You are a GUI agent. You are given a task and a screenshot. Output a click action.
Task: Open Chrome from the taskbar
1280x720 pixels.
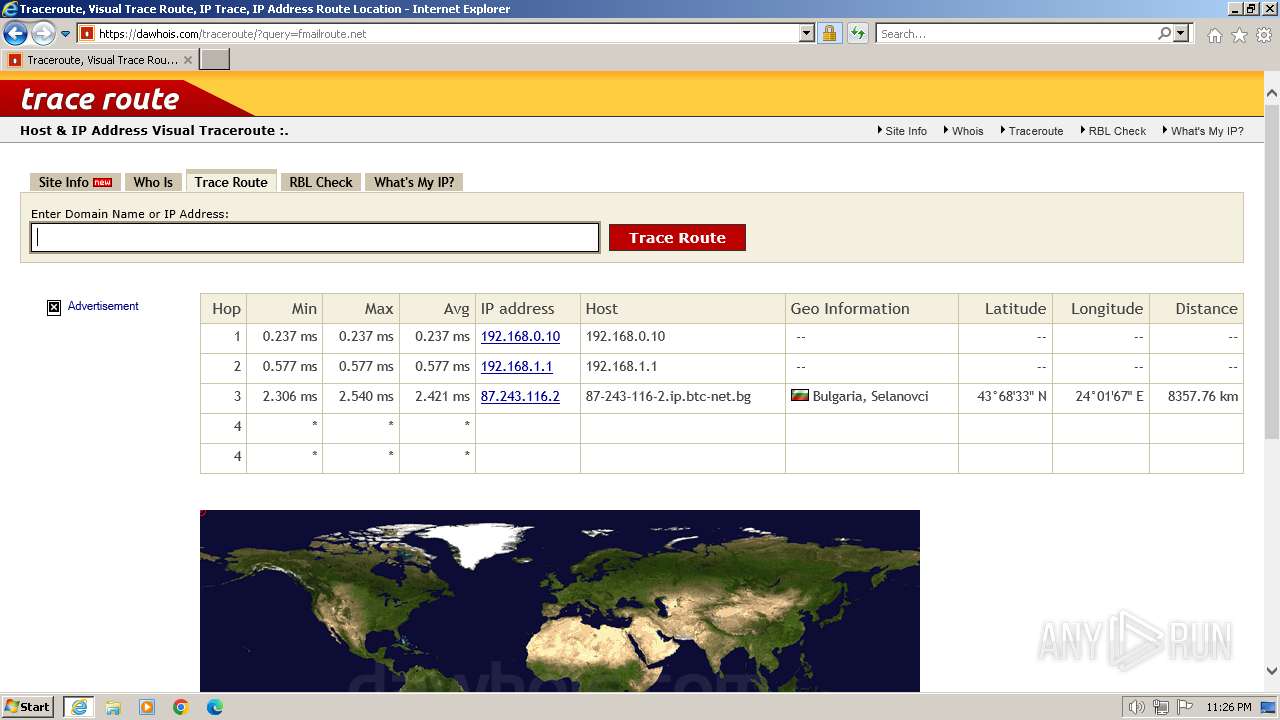[x=181, y=707]
